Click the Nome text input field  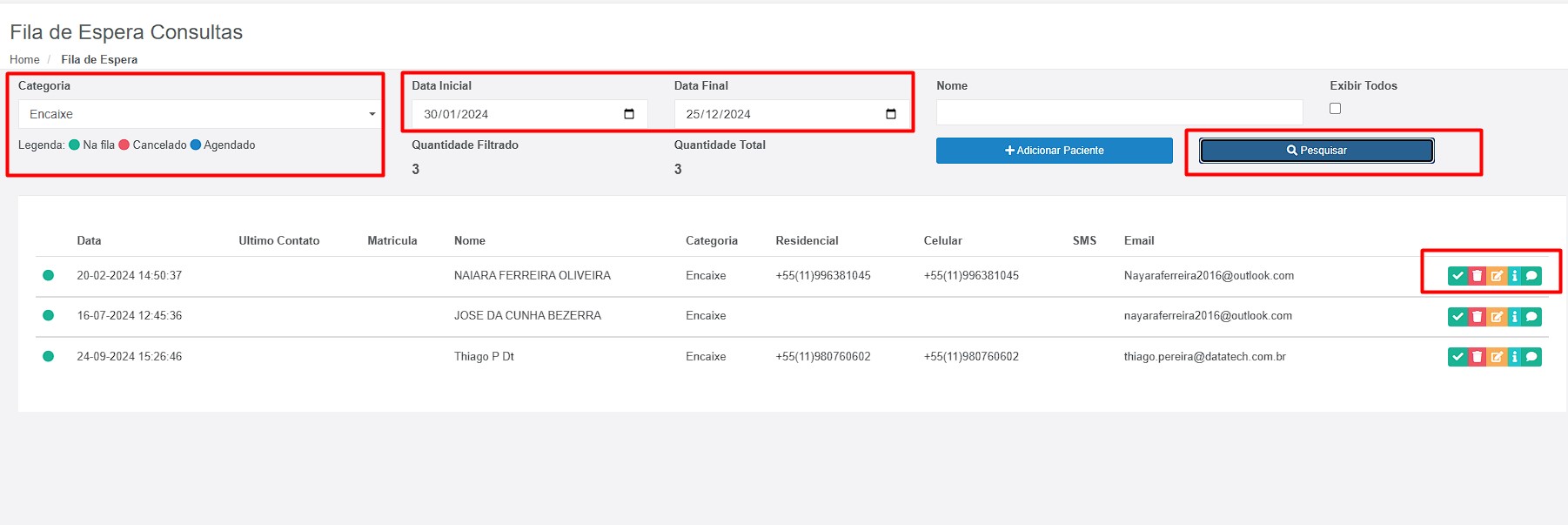pos(1119,112)
